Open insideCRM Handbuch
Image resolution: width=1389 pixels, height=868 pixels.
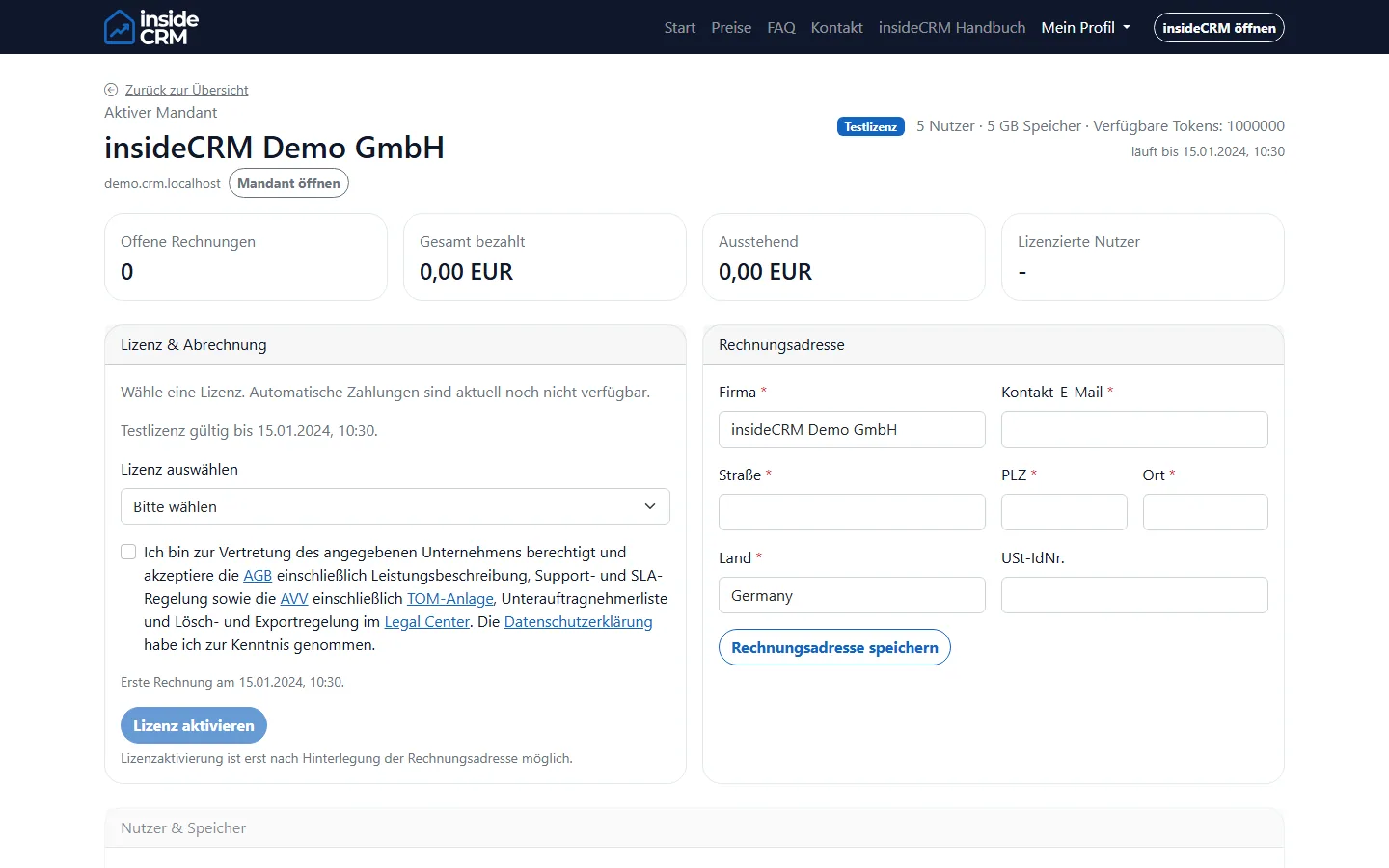pos(952,27)
